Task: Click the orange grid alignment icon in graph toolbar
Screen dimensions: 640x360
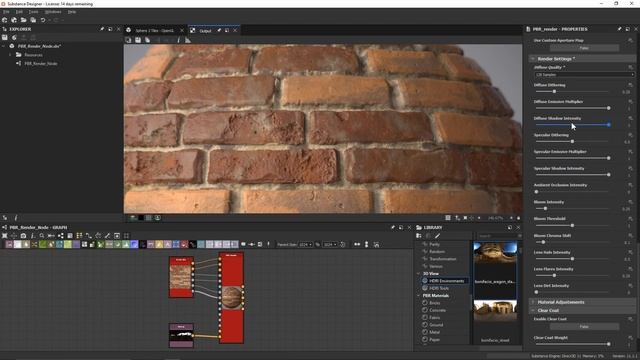Action: [79, 236]
